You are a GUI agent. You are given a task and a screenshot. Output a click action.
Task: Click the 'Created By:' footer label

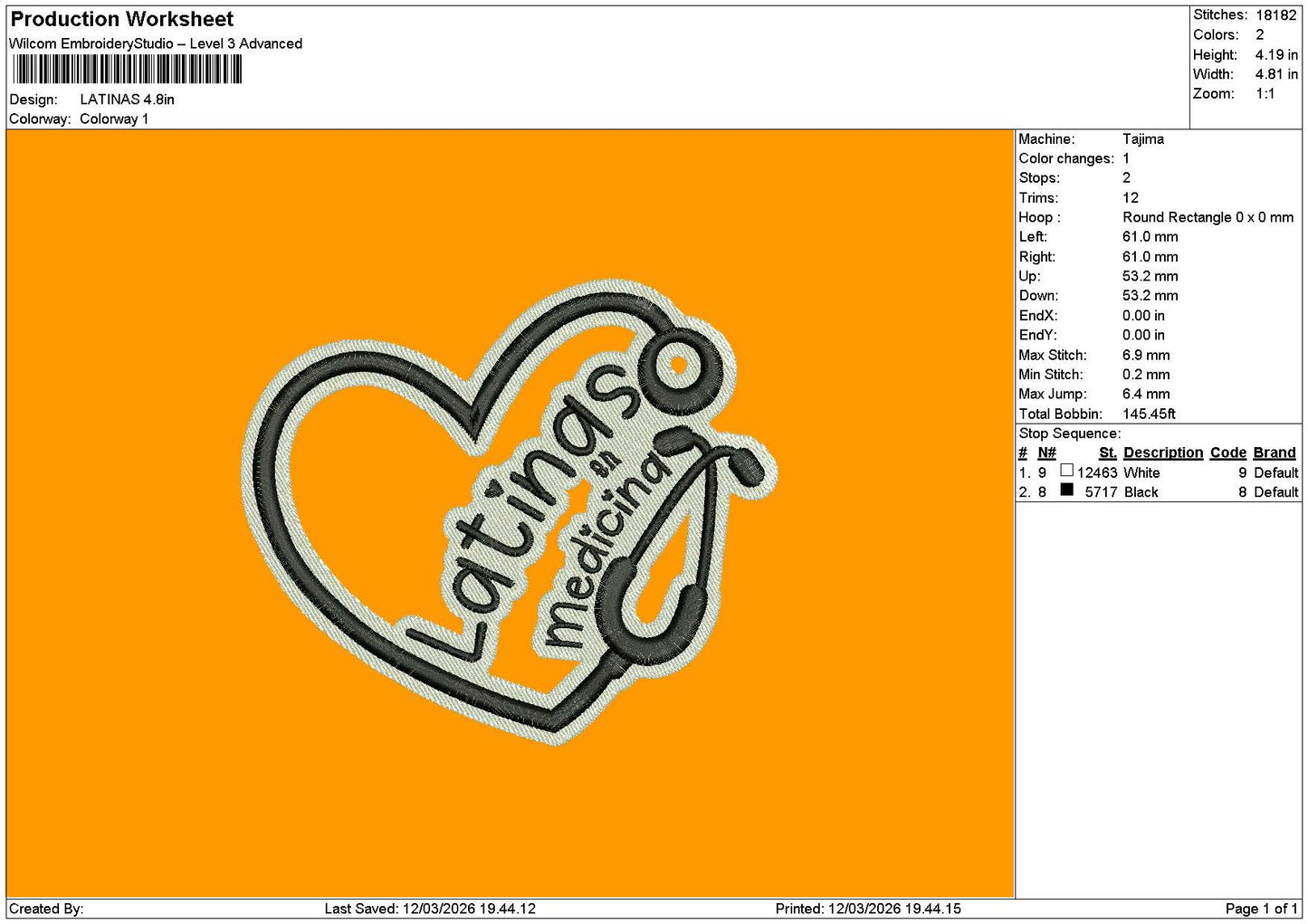pyautogui.click(x=47, y=909)
